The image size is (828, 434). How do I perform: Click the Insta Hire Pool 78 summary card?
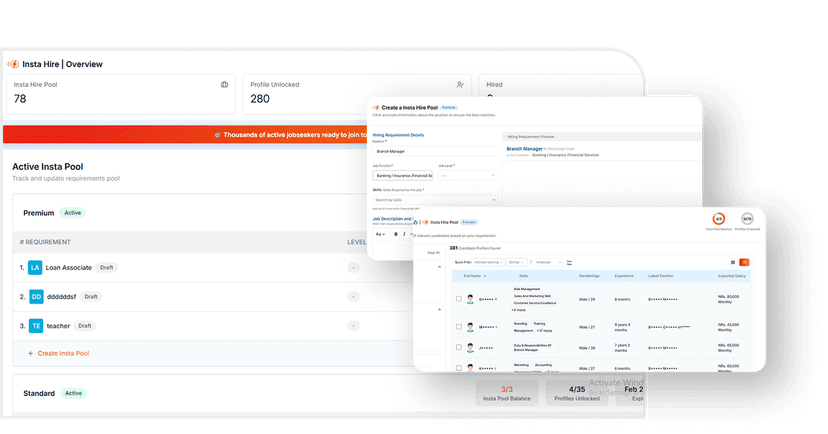point(121,94)
